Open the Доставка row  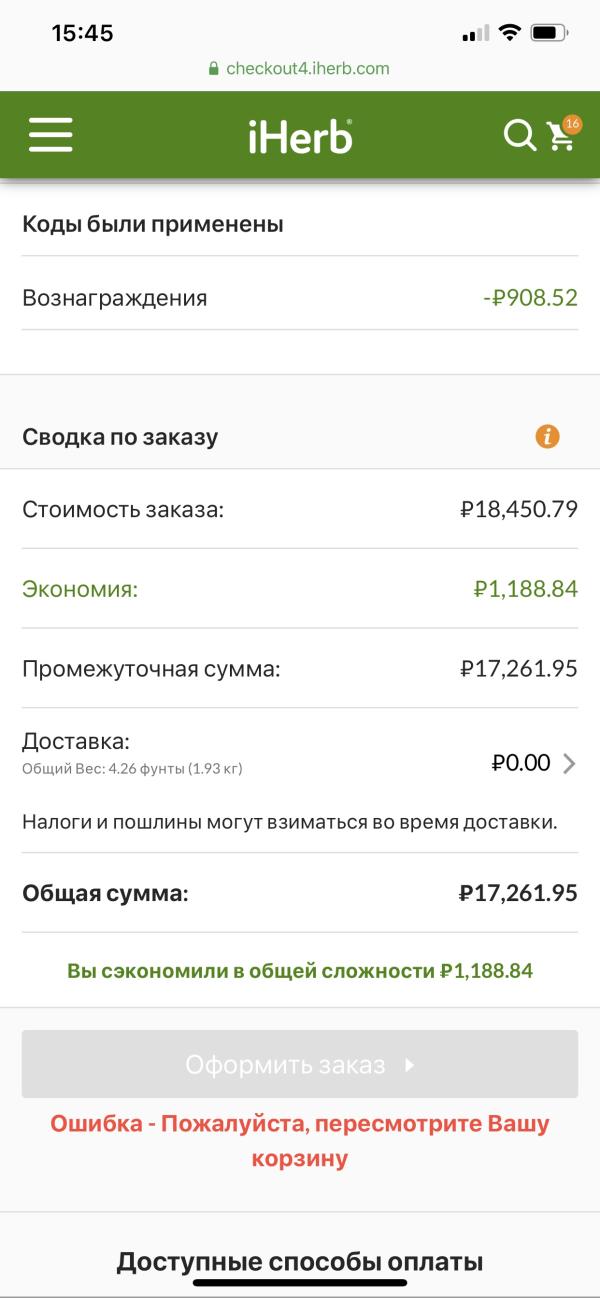300,755
